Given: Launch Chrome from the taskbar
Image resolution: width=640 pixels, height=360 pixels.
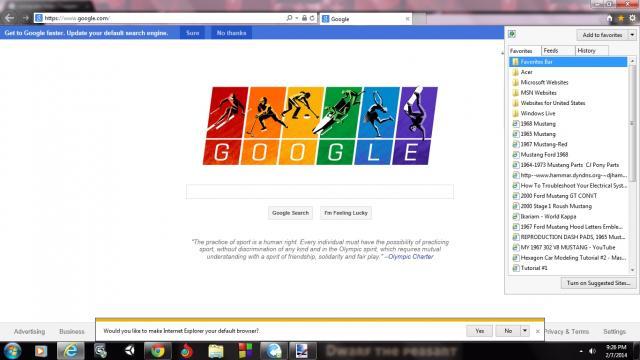Looking at the screenshot, I should 158,351.
